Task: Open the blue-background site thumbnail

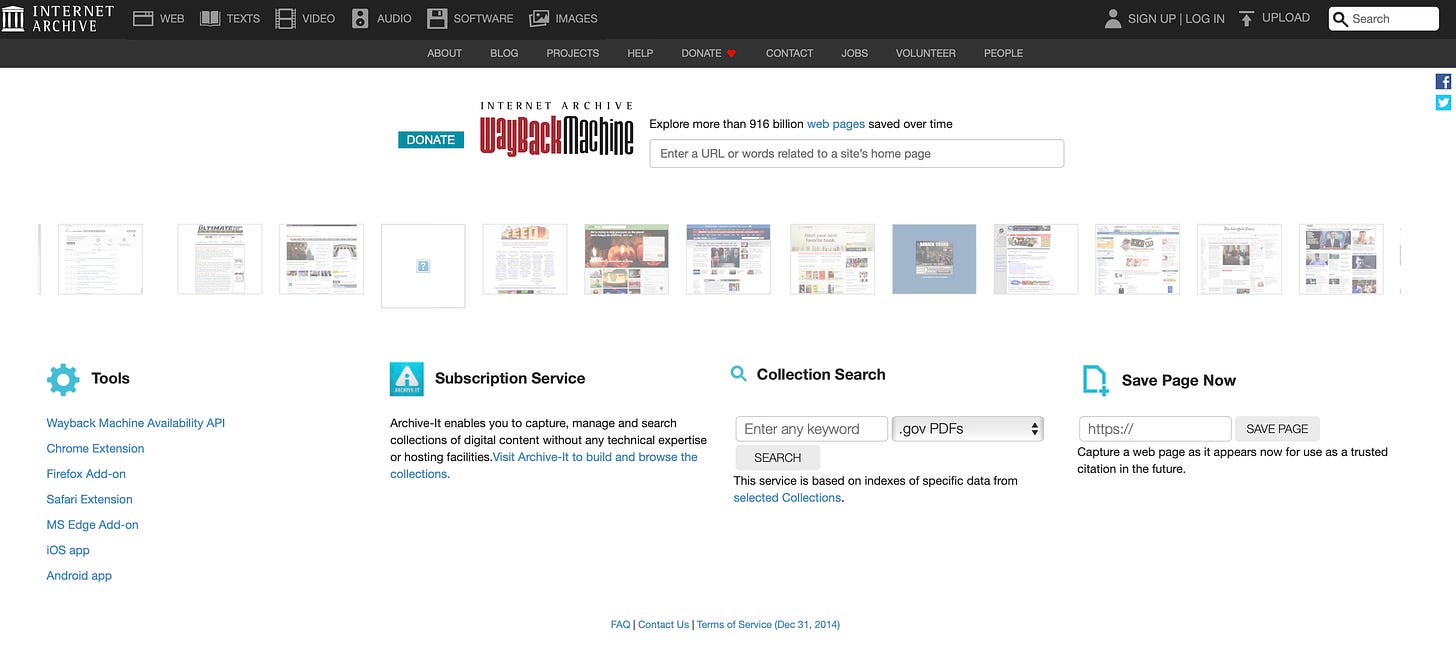Action: pyautogui.click(x=934, y=259)
